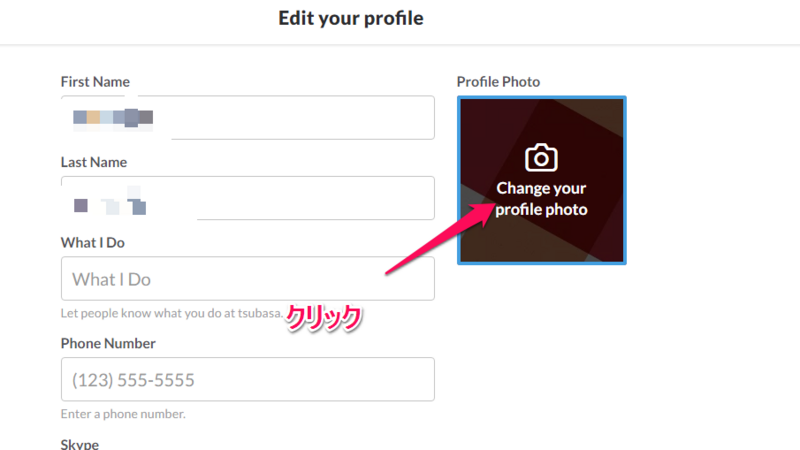Viewport: 800px width, 450px height.
Task: Select the Phone Number input box
Action: click(248, 379)
